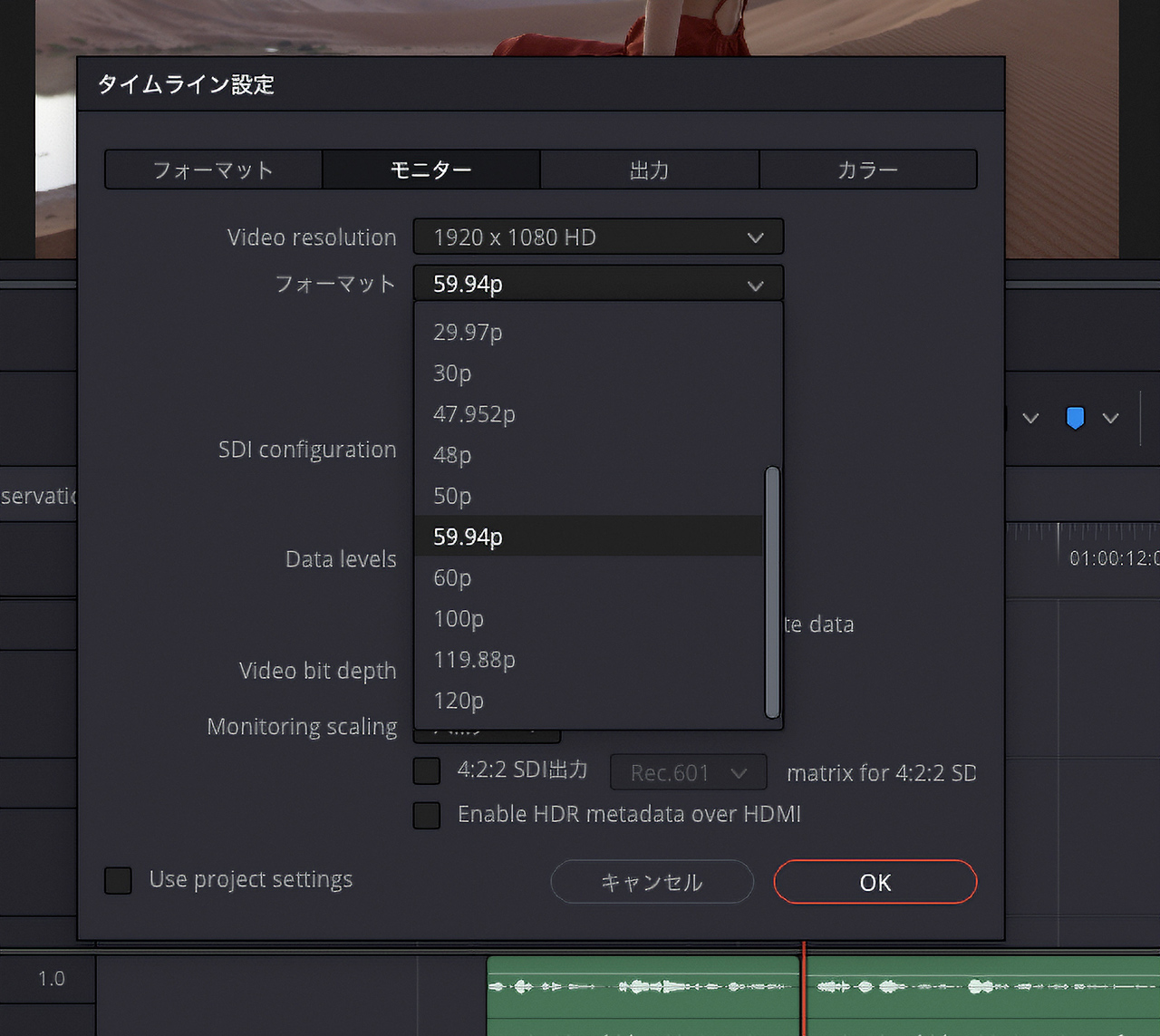Toggle Enable HDR metadata over HDMI

tap(427, 815)
